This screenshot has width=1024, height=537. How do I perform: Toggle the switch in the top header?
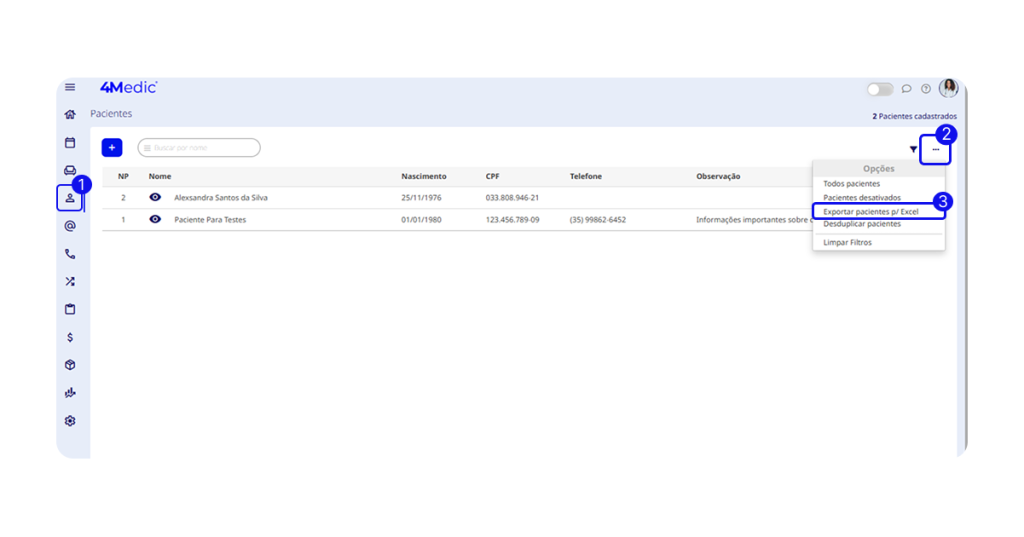(880, 89)
